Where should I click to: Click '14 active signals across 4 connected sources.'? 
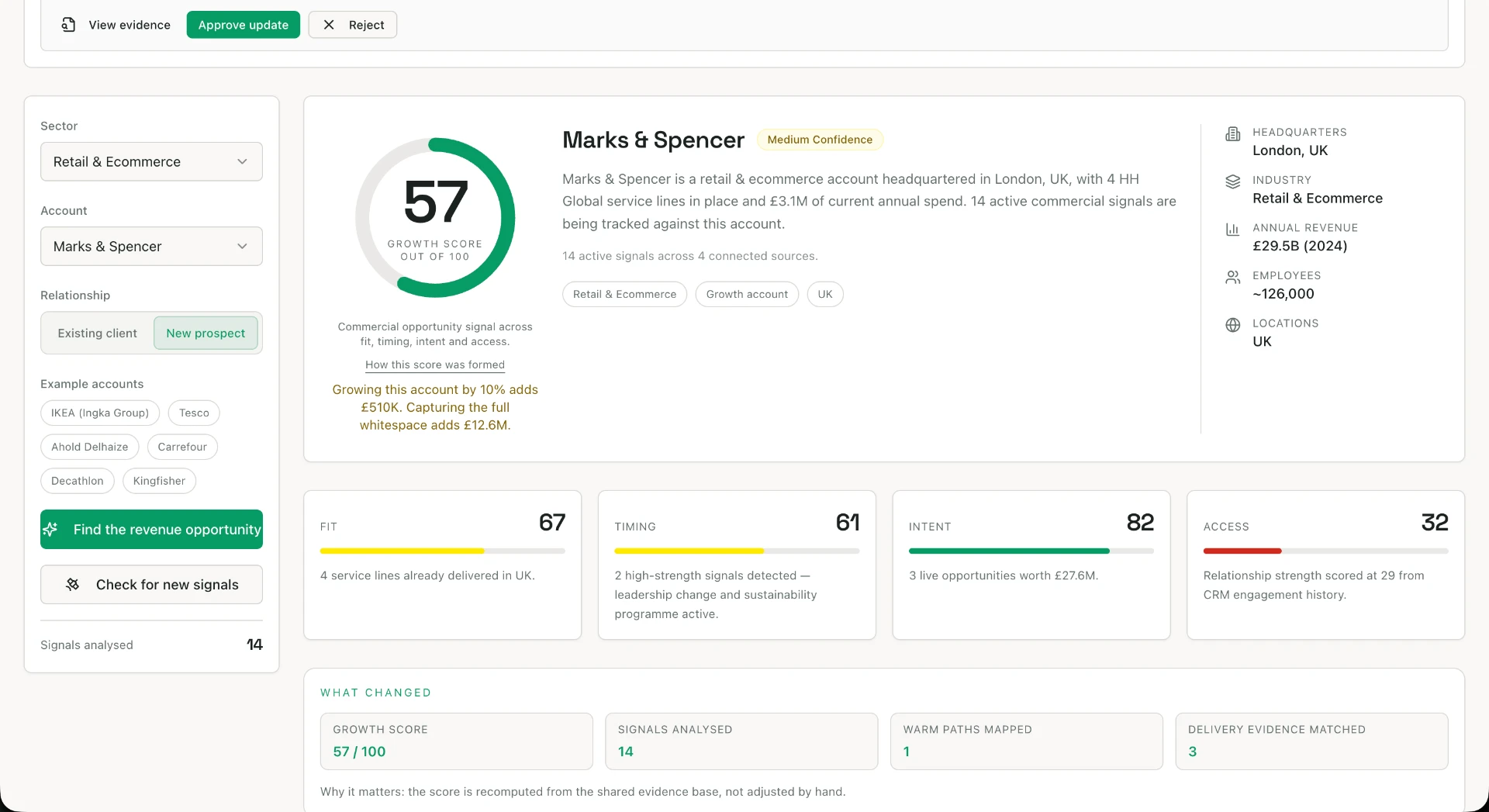tap(690, 256)
